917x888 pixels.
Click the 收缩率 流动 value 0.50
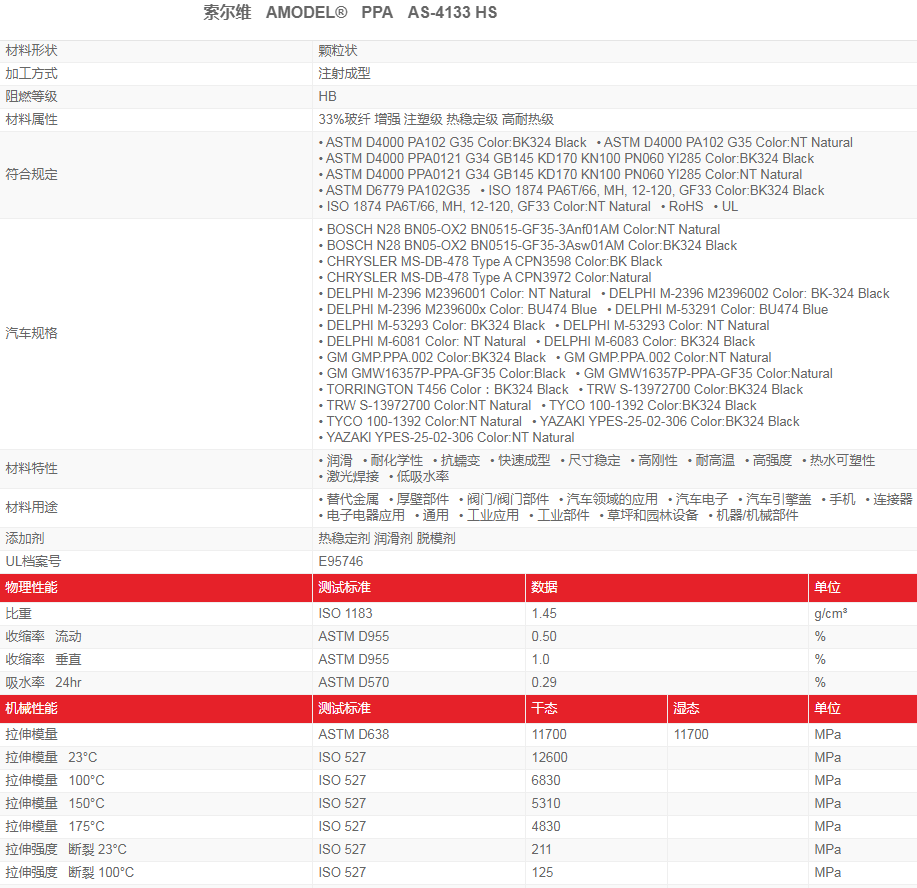click(544, 636)
